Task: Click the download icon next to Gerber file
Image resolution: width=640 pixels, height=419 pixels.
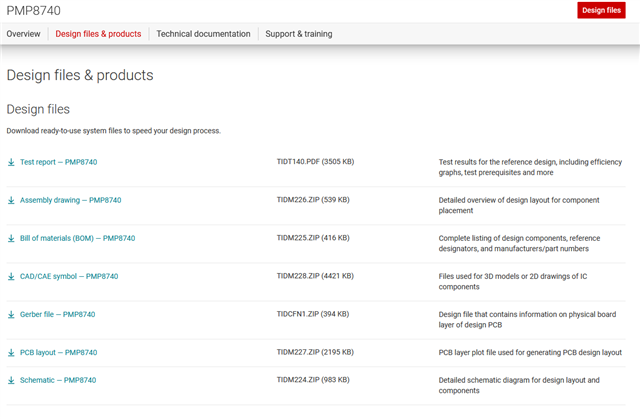Action: point(11,314)
